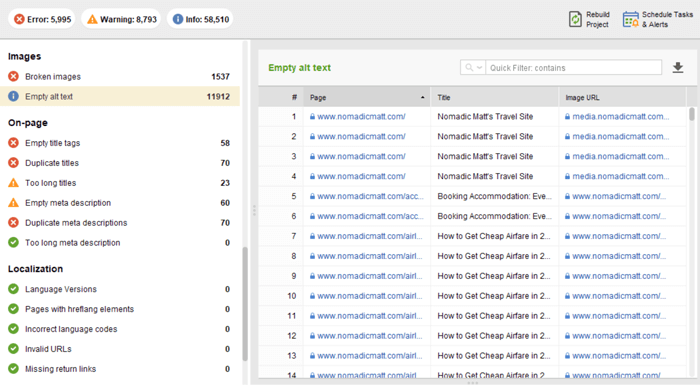Open the Quick Filter search dropdown

point(473,67)
